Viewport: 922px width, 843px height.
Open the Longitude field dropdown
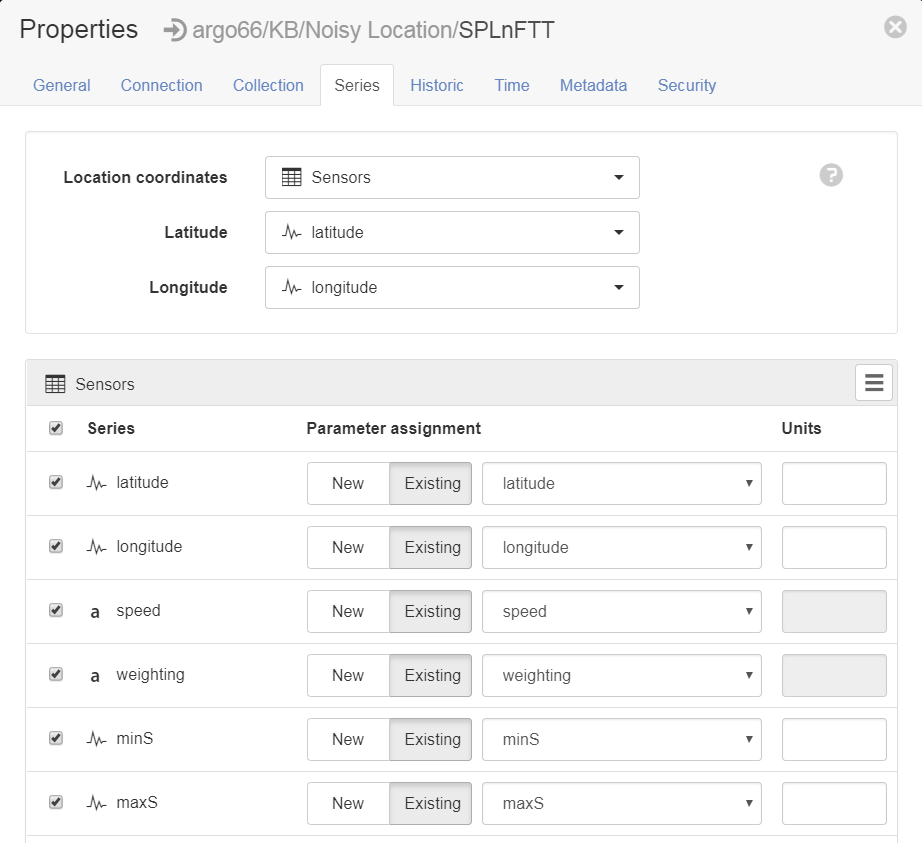(452, 287)
